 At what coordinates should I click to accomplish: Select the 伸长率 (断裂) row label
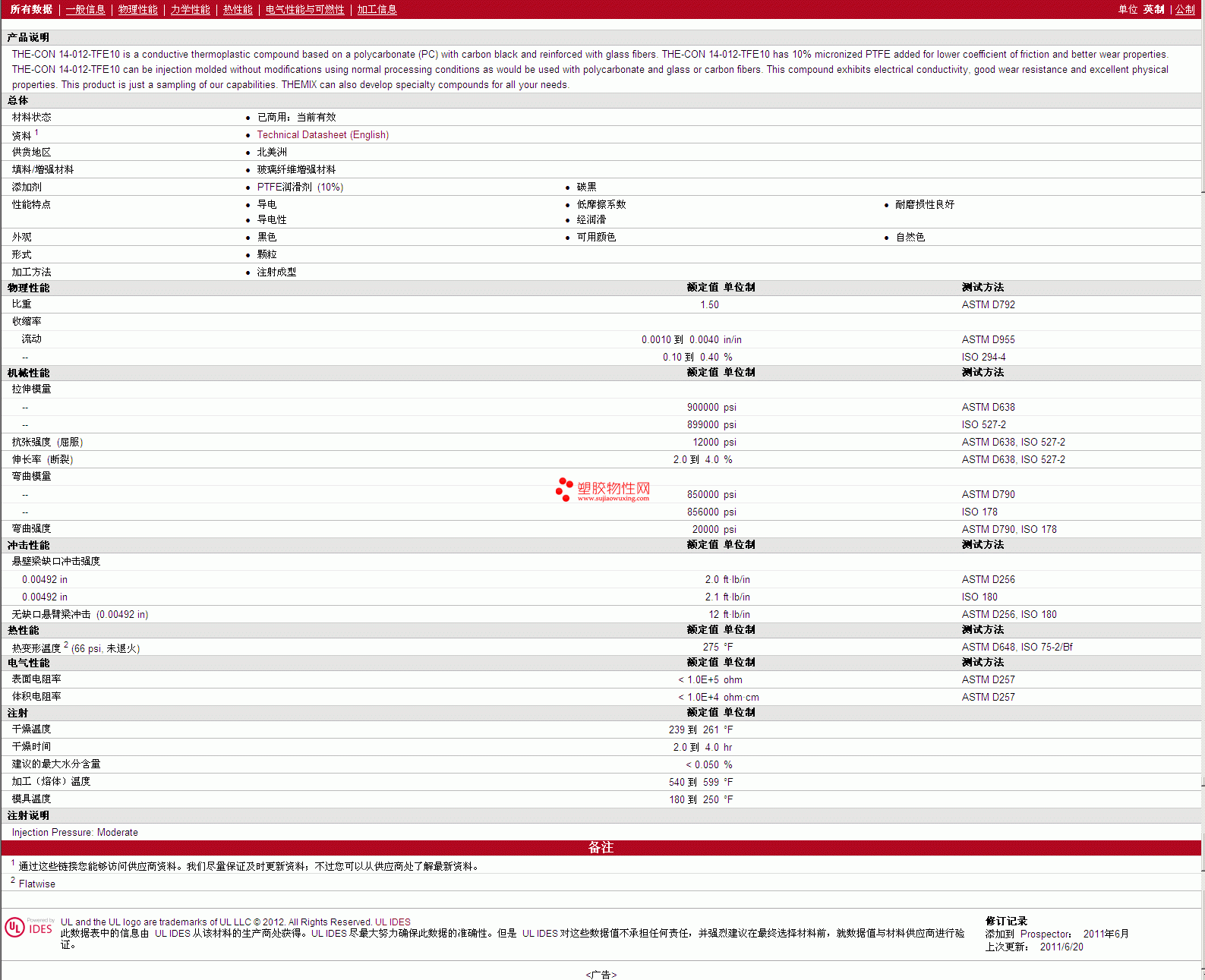43,459
